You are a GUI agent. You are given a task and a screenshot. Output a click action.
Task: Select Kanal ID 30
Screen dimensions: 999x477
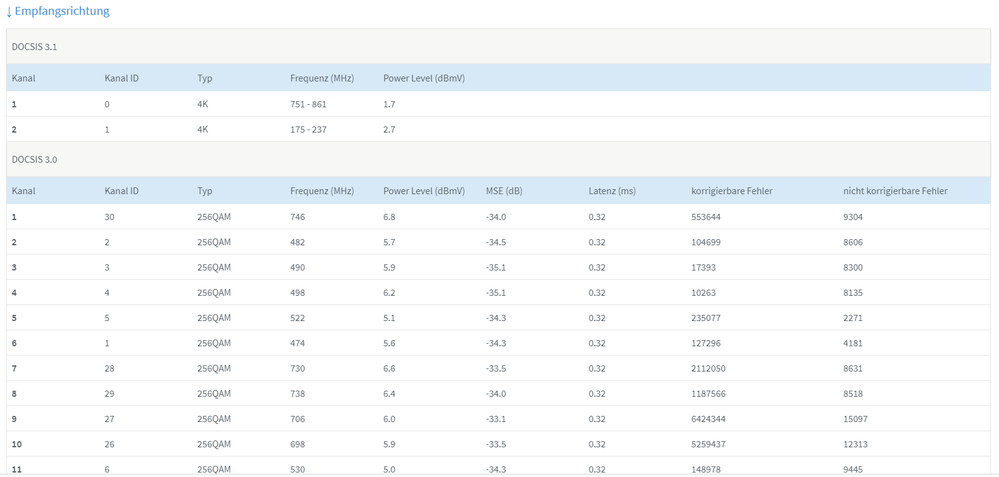[109, 217]
